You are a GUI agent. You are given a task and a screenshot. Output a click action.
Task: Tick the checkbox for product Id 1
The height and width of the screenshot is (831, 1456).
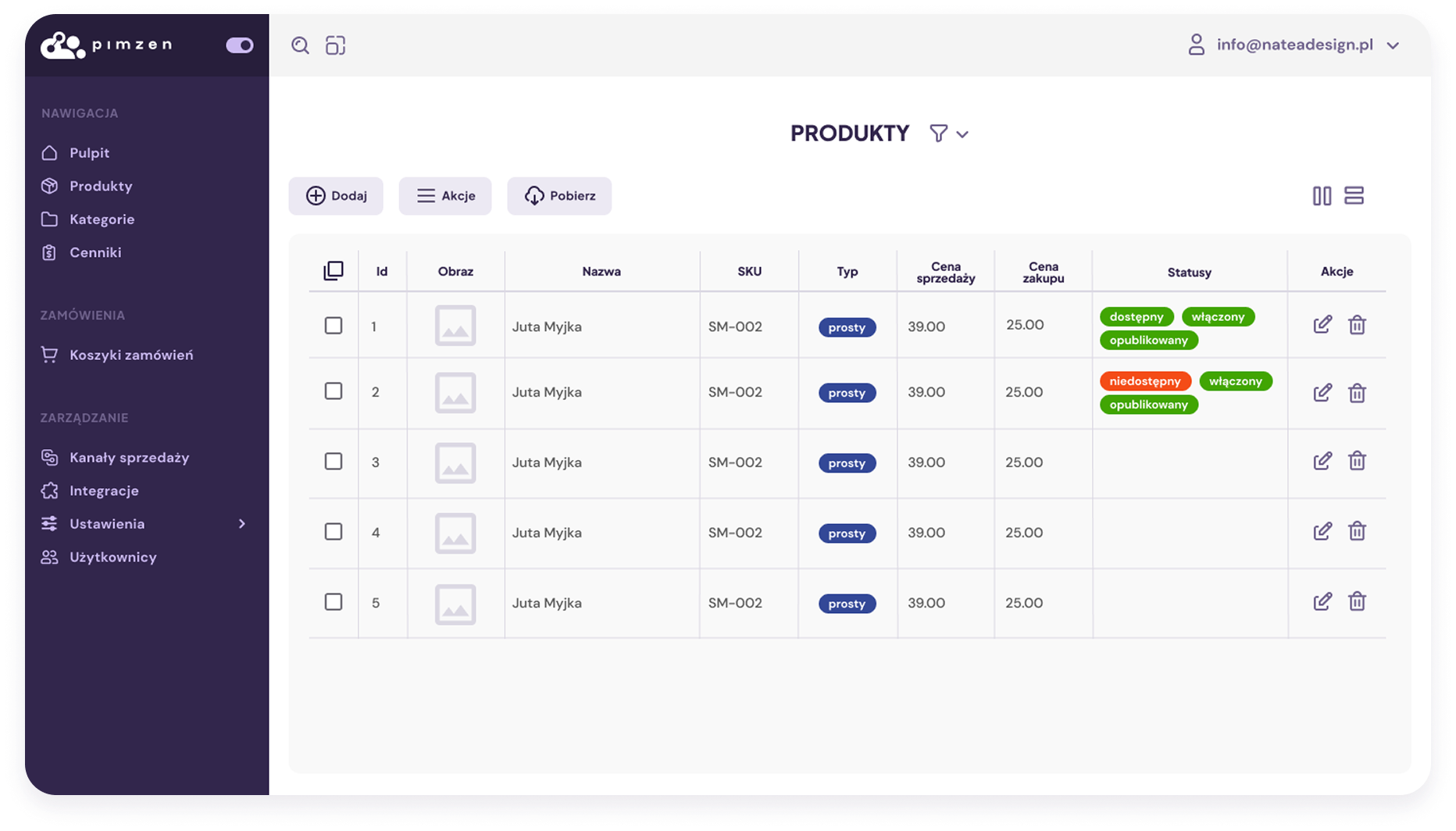(334, 325)
